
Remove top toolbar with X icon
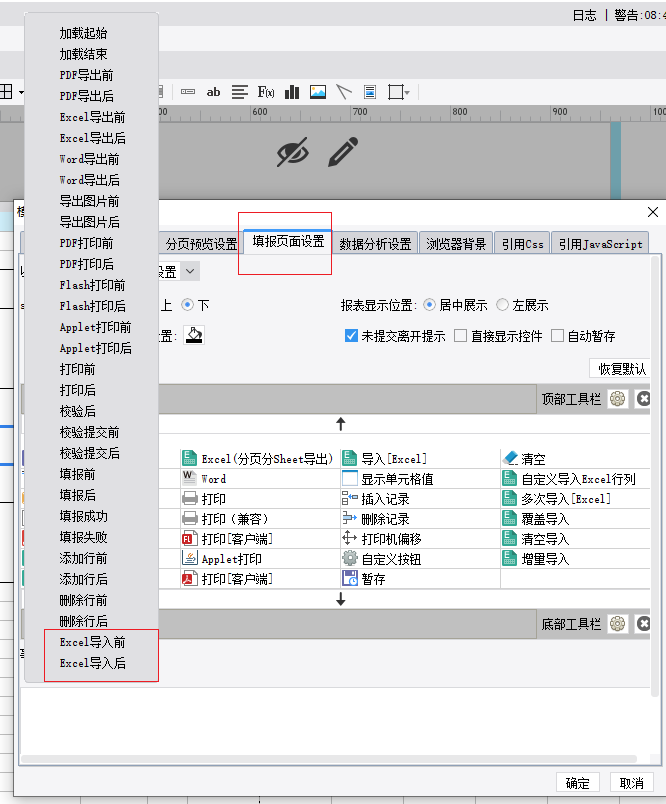click(643, 398)
